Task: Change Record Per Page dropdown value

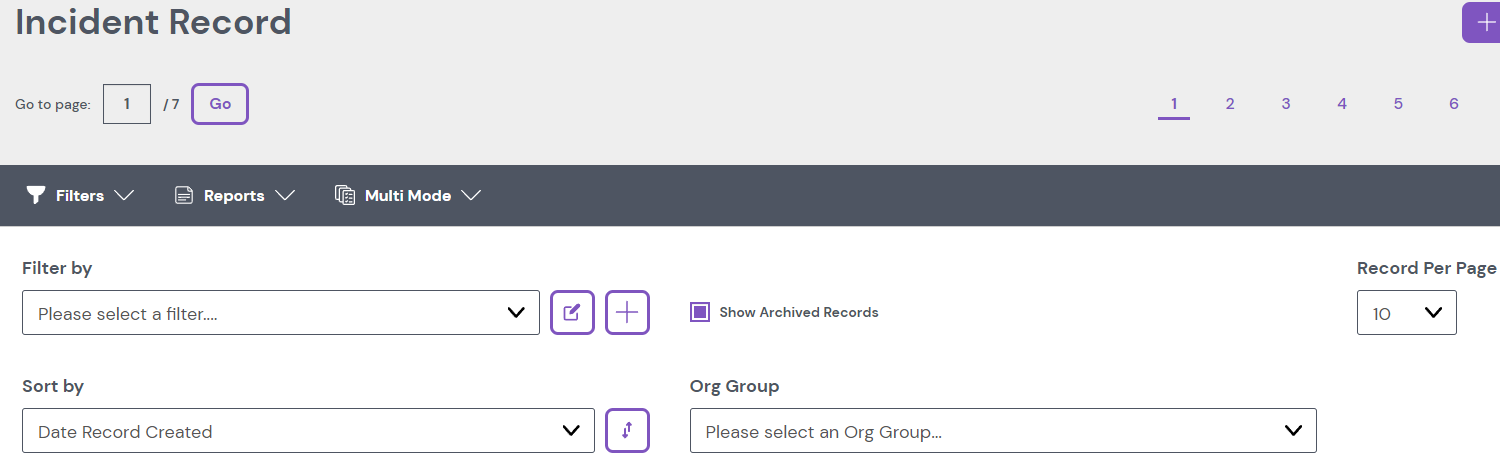Action: 1406,313
